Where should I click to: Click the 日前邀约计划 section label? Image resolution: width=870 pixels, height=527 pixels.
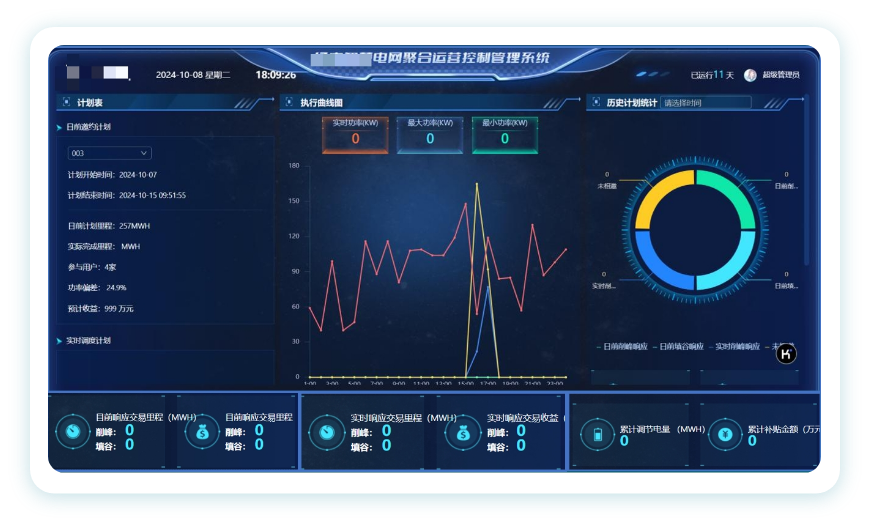(x=88, y=127)
